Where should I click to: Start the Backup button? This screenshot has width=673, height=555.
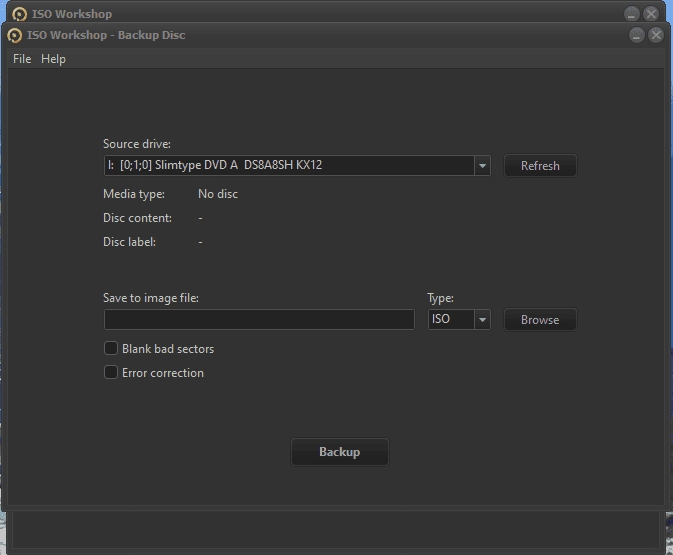pyautogui.click(x=340, y=452)
